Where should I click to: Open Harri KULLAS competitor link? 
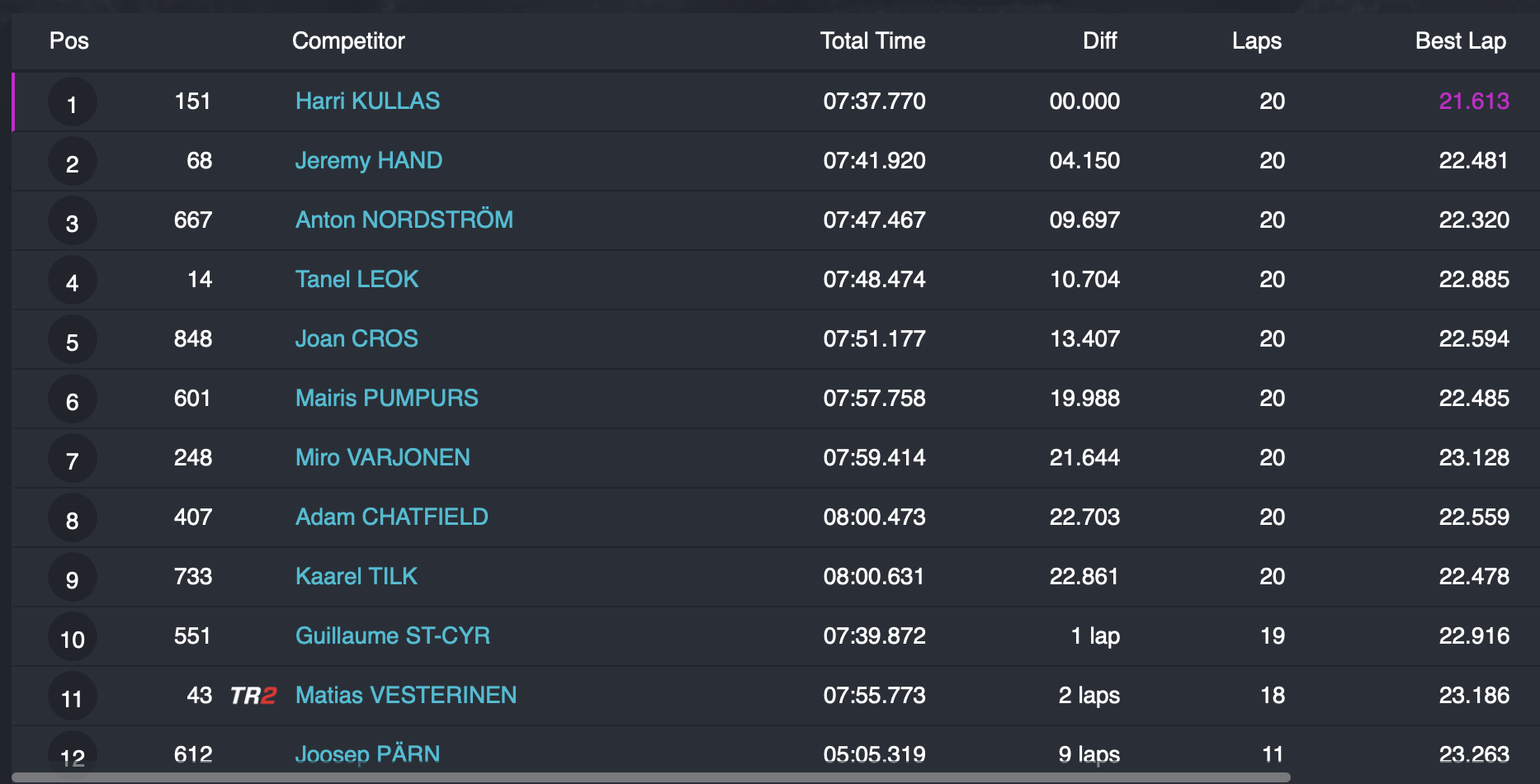[x=367, y=102]
